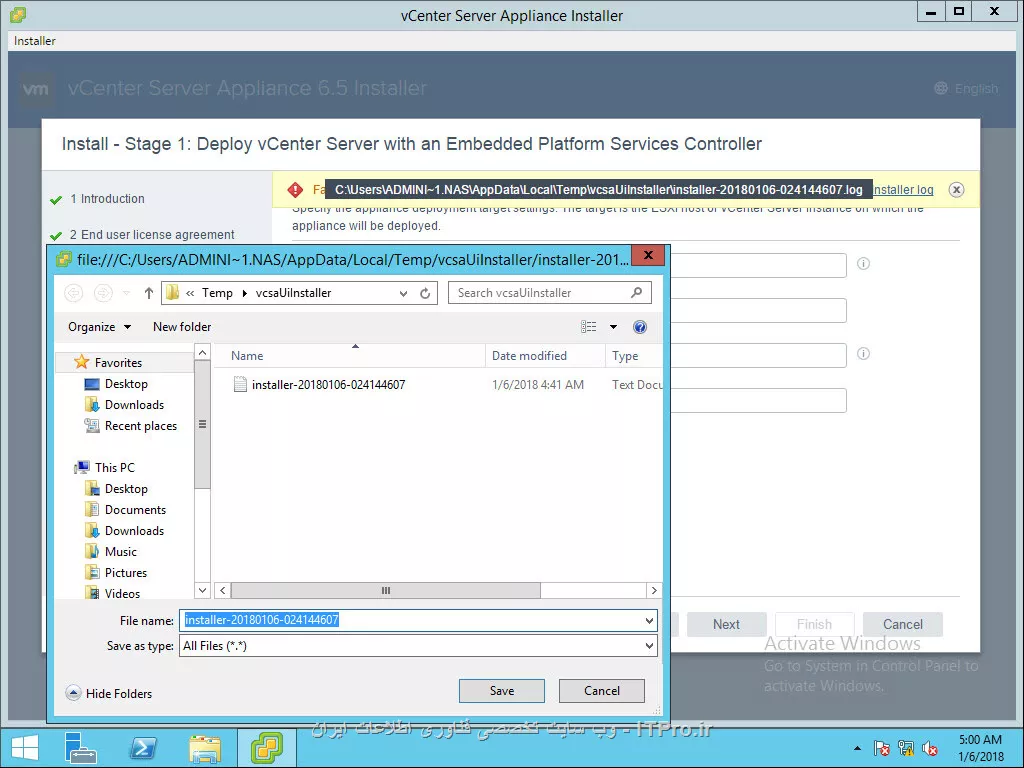
Task: Open view options dropdown arrow
Action: 613,327
